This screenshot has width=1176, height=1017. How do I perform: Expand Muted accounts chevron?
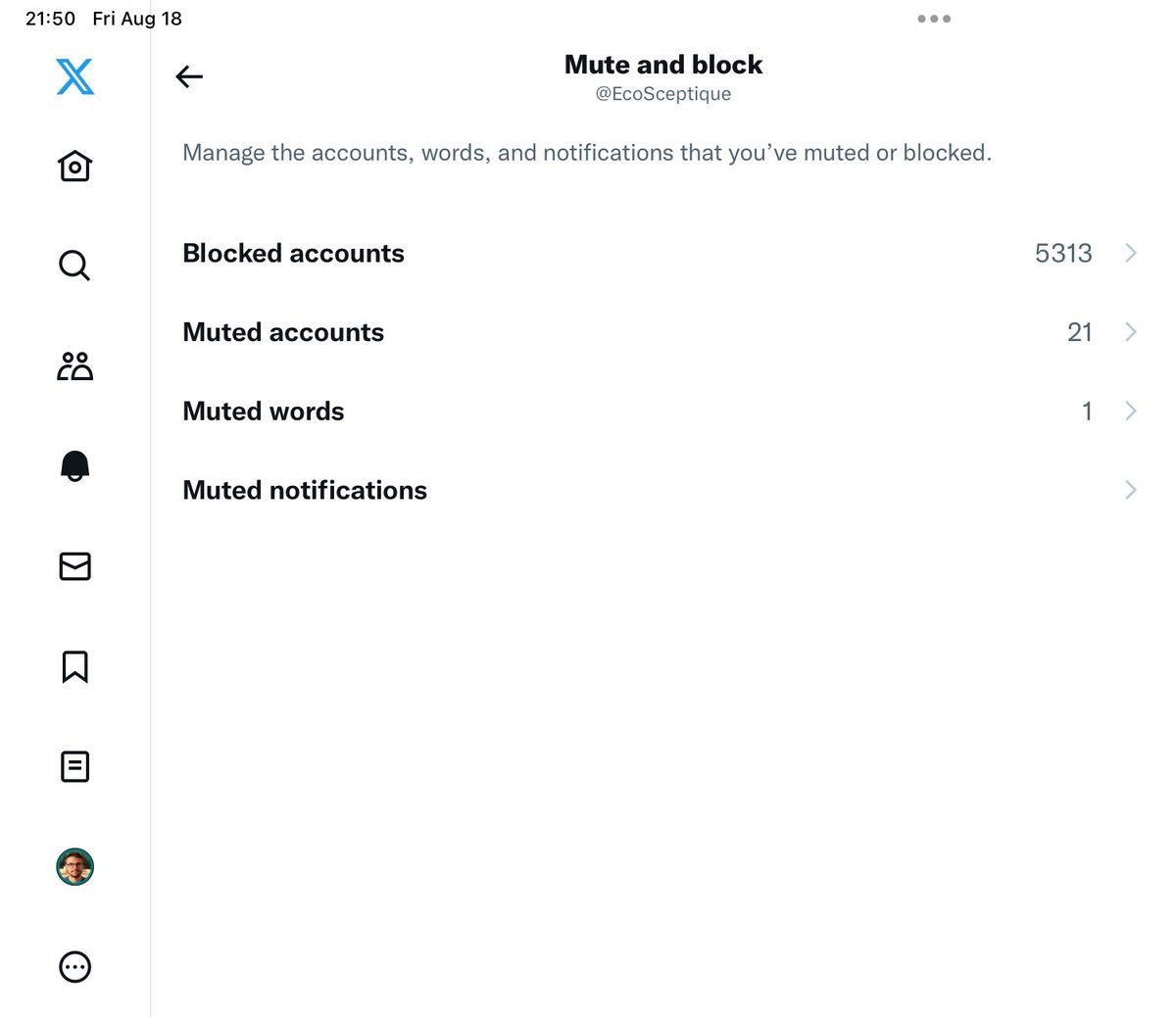point(1131,332)
